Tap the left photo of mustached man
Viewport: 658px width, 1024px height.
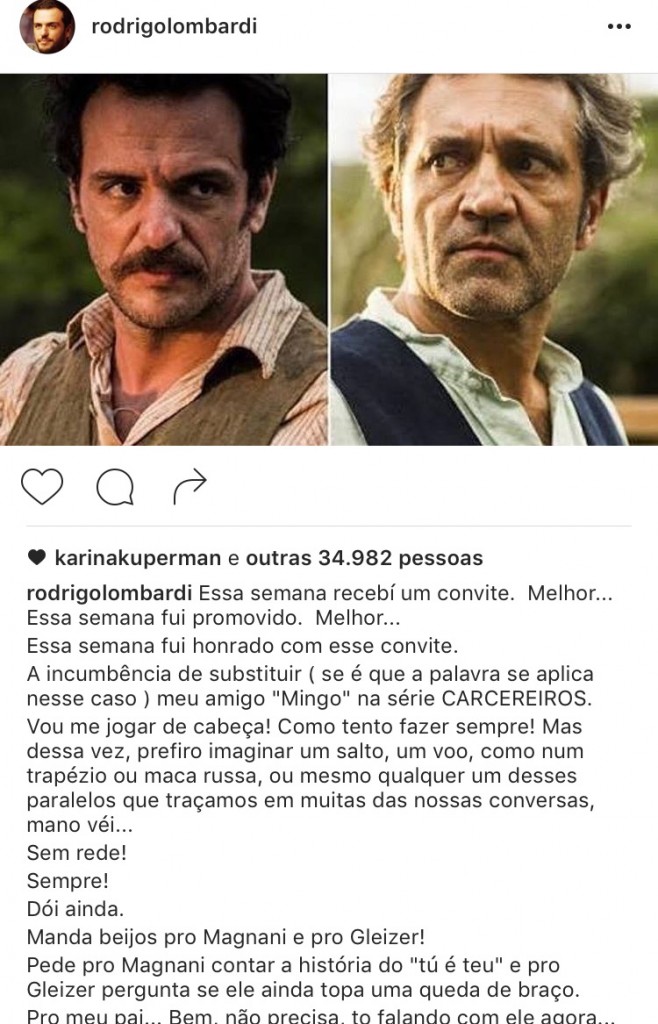coord(163,259)
